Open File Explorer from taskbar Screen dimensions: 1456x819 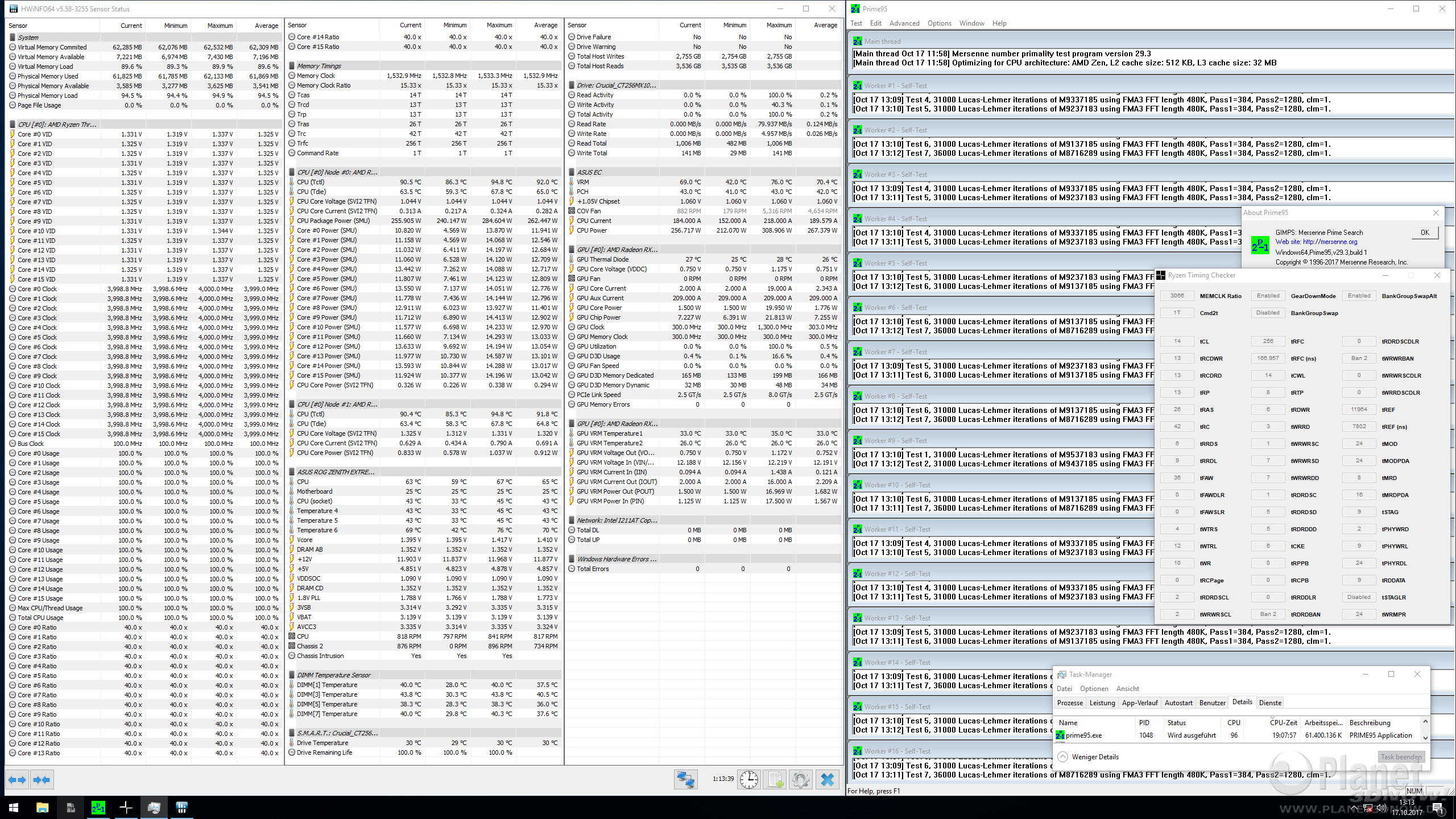pos(43,807)
